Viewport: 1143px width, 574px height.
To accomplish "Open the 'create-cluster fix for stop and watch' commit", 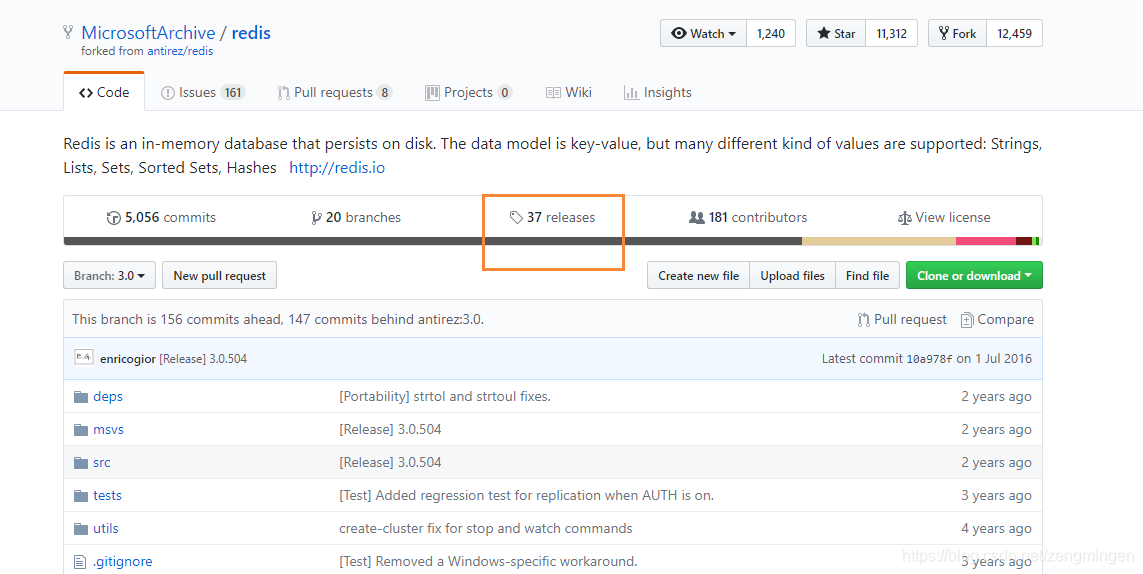I will [485, 529].
